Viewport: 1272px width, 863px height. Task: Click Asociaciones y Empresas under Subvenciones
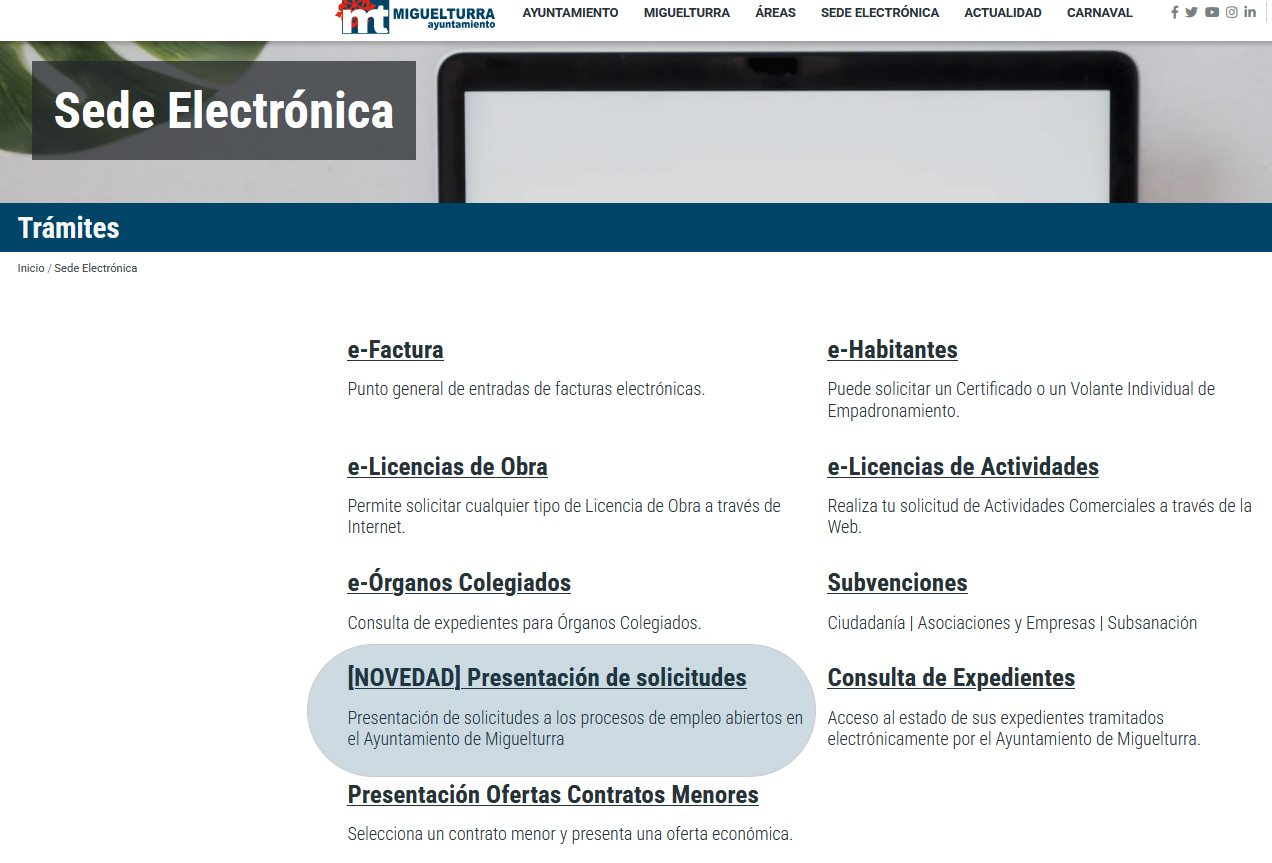click(1006, 623)
